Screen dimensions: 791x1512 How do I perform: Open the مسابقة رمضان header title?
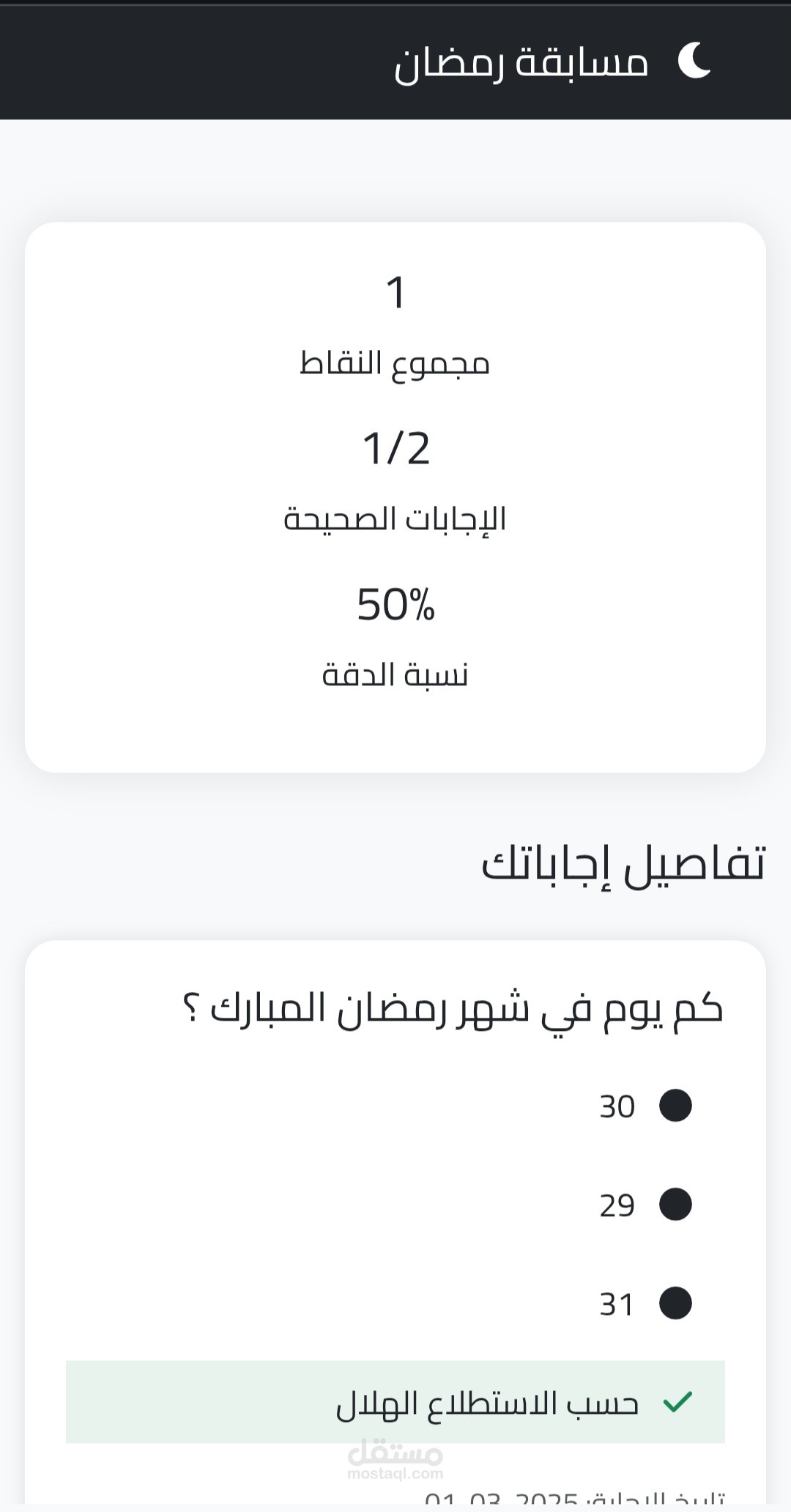[x=521, y=63]
